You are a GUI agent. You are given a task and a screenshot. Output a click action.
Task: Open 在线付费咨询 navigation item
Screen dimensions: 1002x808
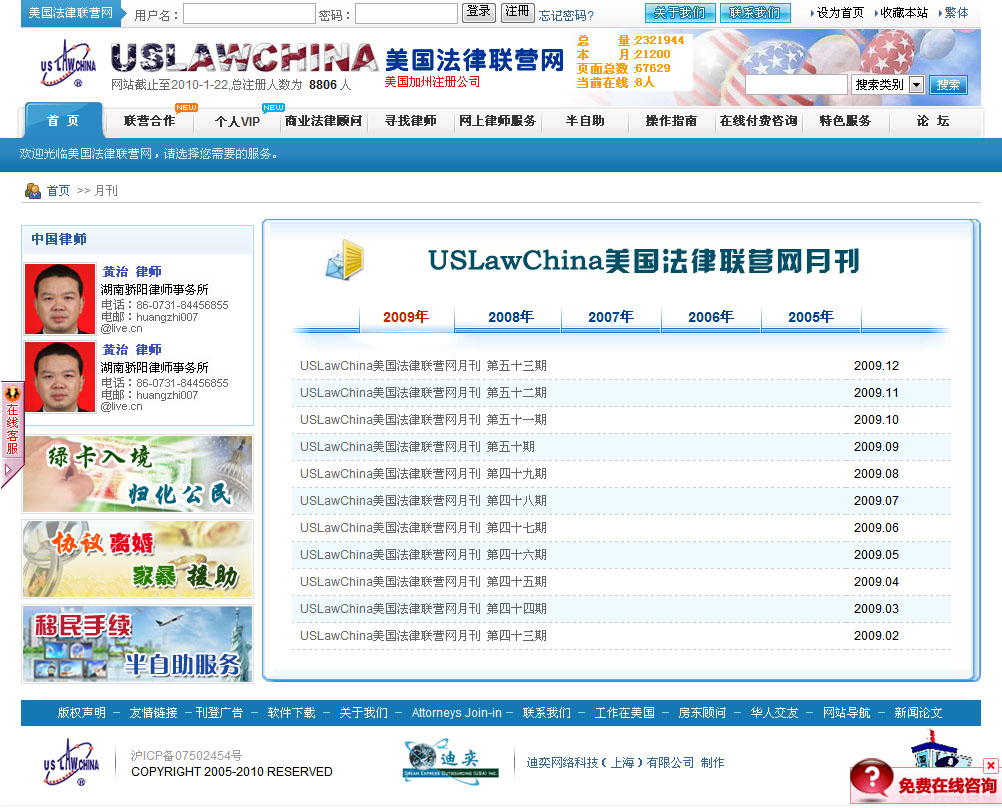coord(759,121)
